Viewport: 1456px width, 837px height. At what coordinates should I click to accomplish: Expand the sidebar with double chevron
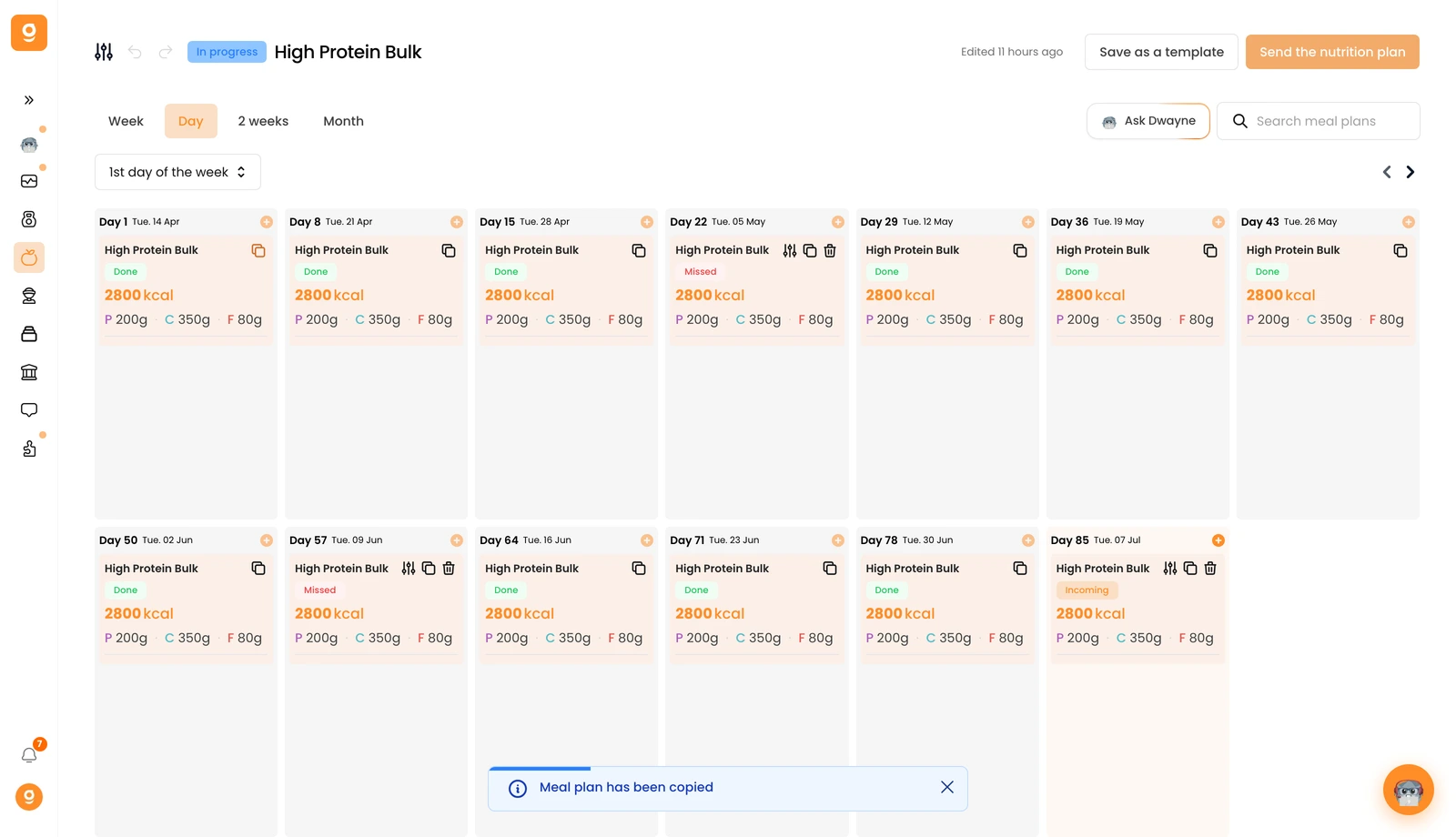29,100
